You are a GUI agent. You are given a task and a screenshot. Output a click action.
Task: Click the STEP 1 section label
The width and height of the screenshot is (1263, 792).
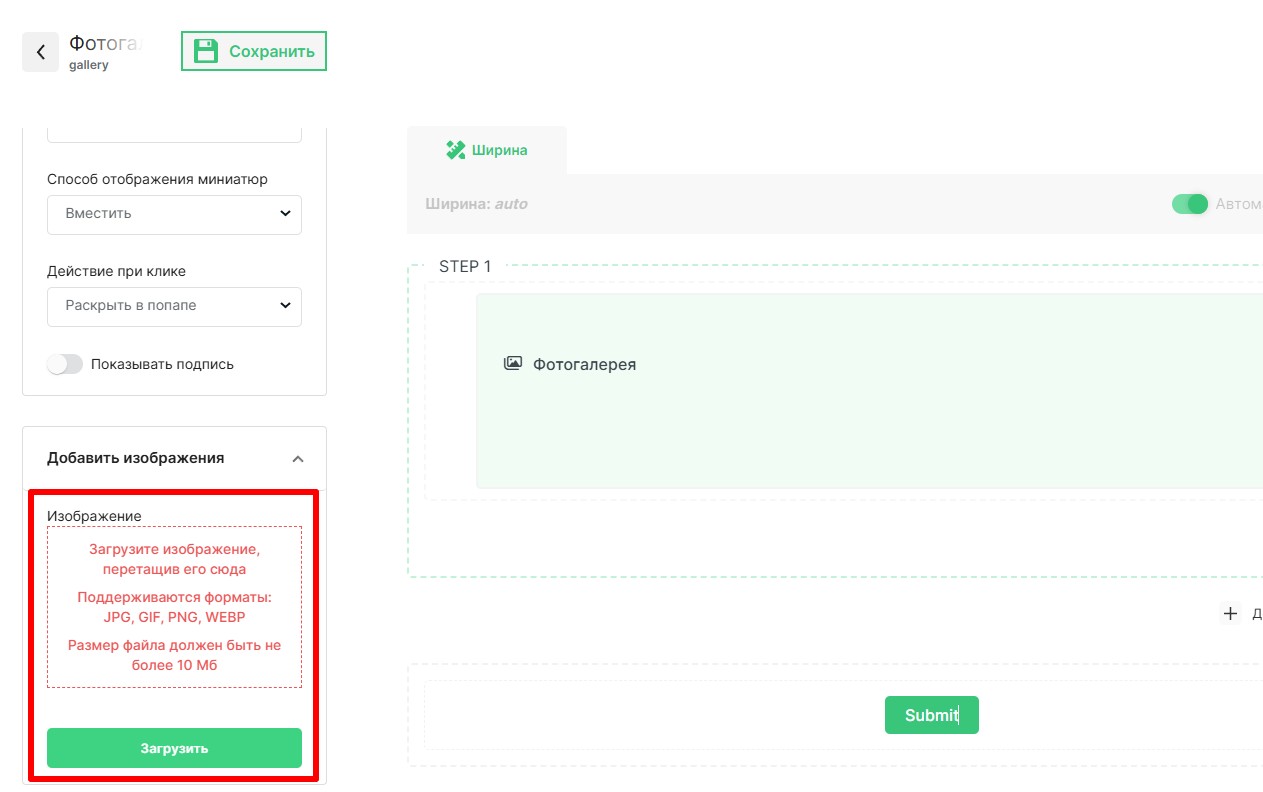(465, 267)
